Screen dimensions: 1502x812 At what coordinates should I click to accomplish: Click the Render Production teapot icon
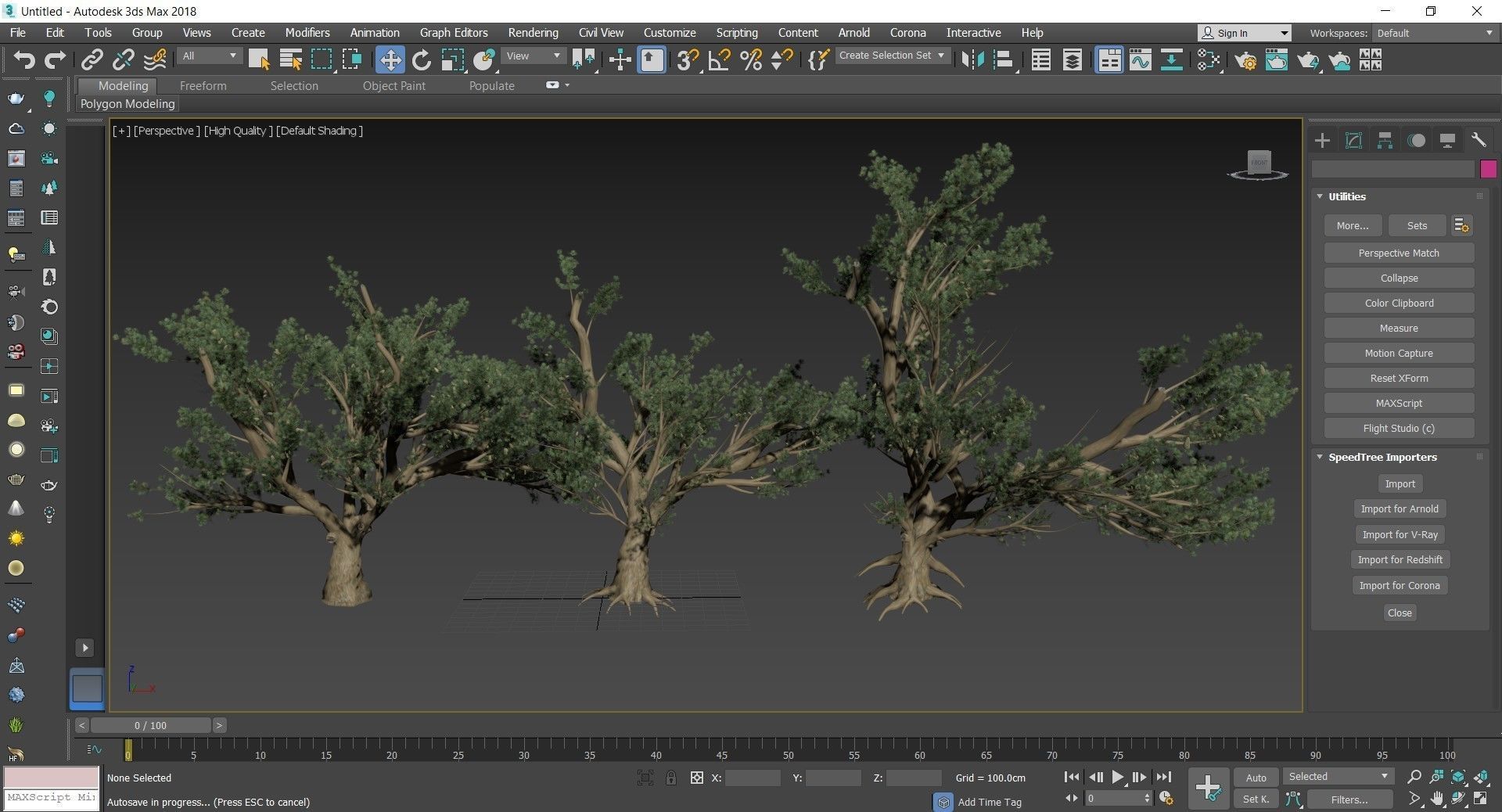click(x=1308, y=60)
